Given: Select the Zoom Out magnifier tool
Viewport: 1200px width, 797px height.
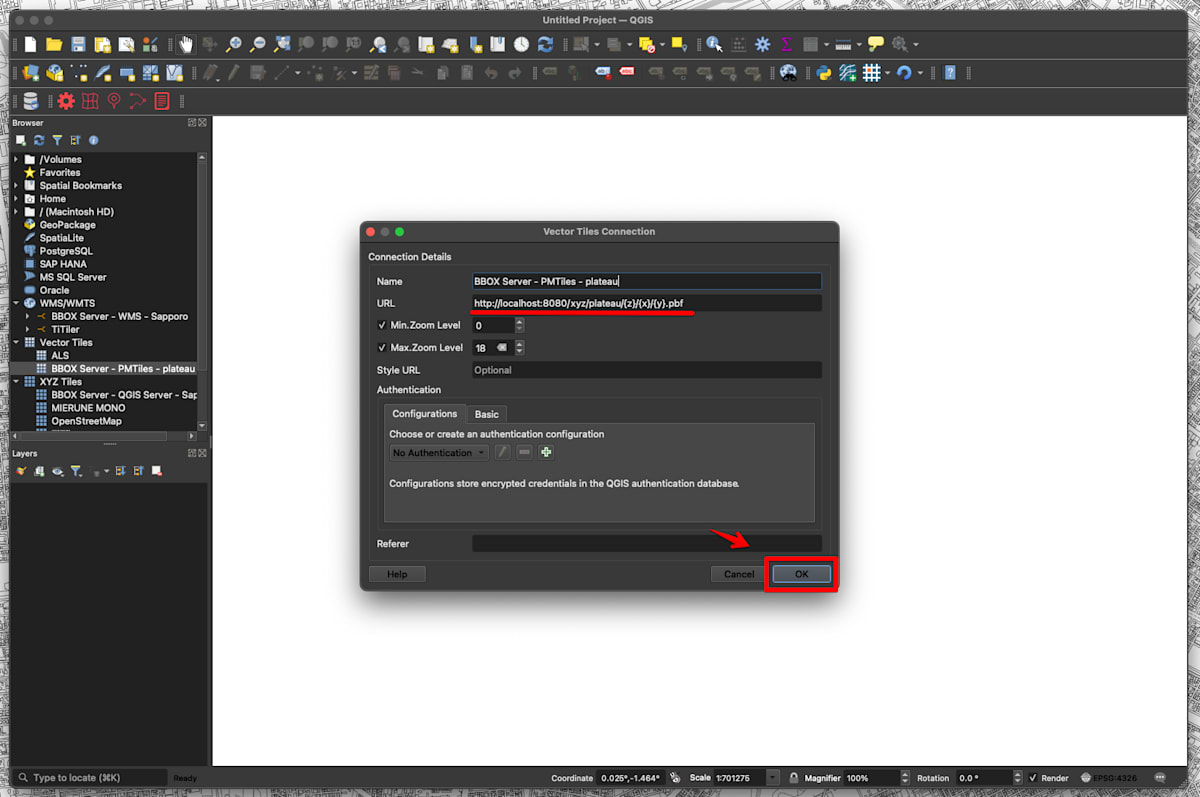Looking at the screenshot, I should 258,45.
